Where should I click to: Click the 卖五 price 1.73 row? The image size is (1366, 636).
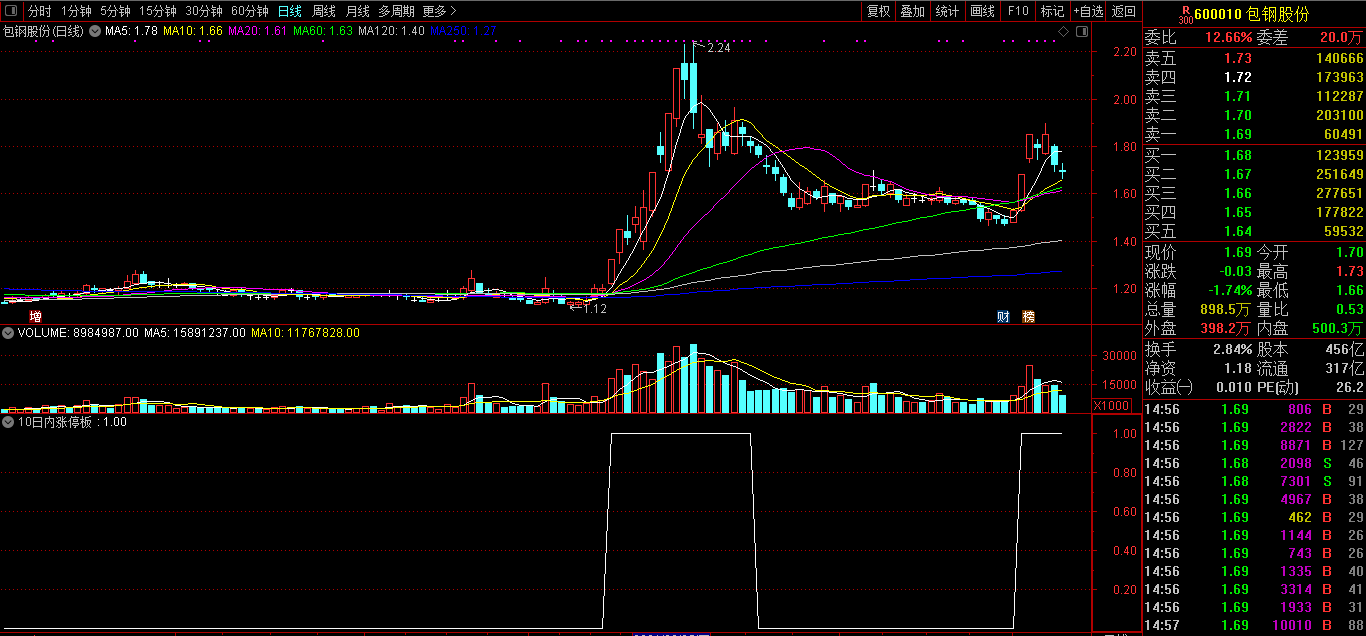pos(1254,58)
